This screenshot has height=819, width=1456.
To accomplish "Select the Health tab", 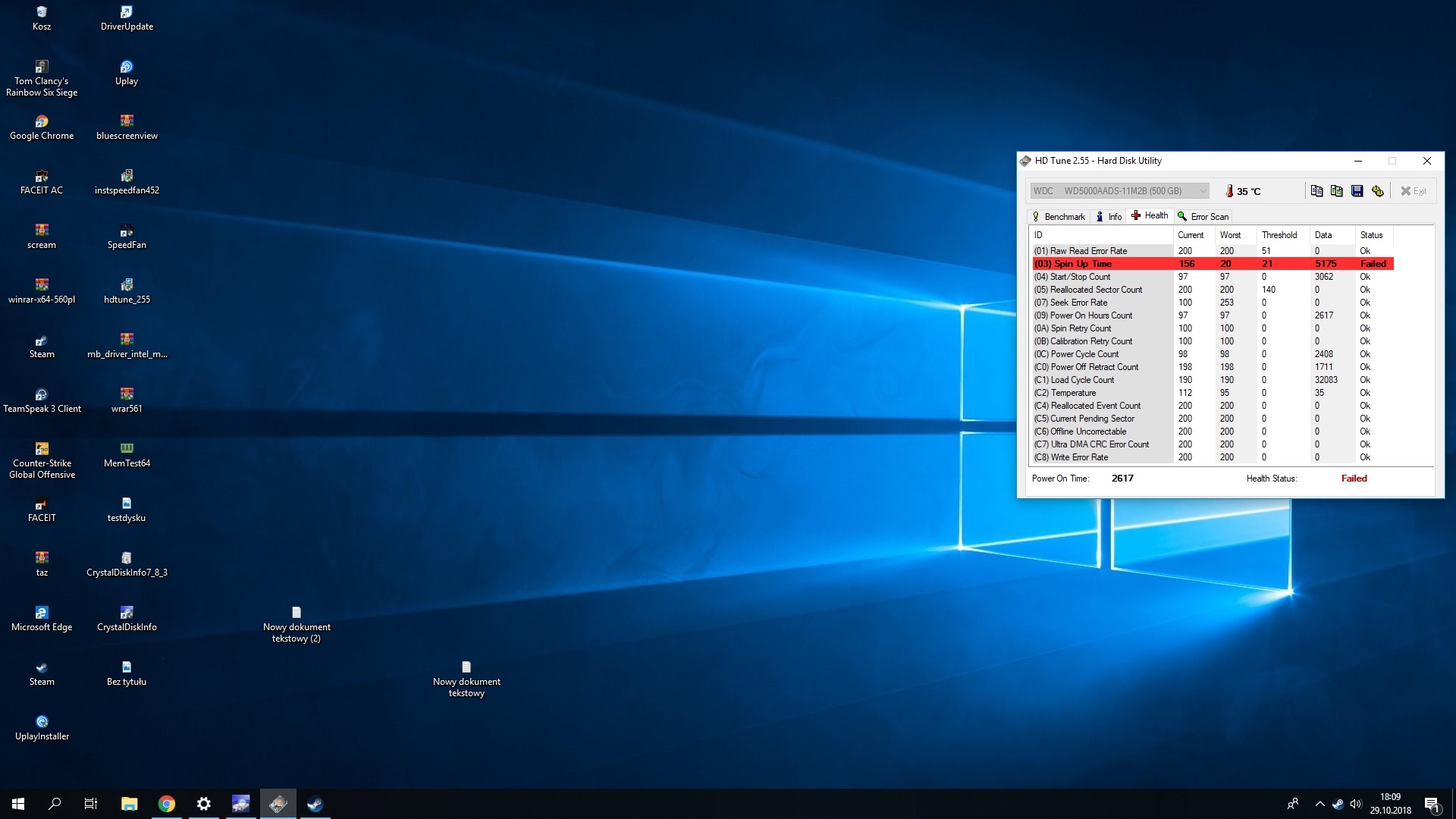I will pyautogui.click(x=1150, y=215).
